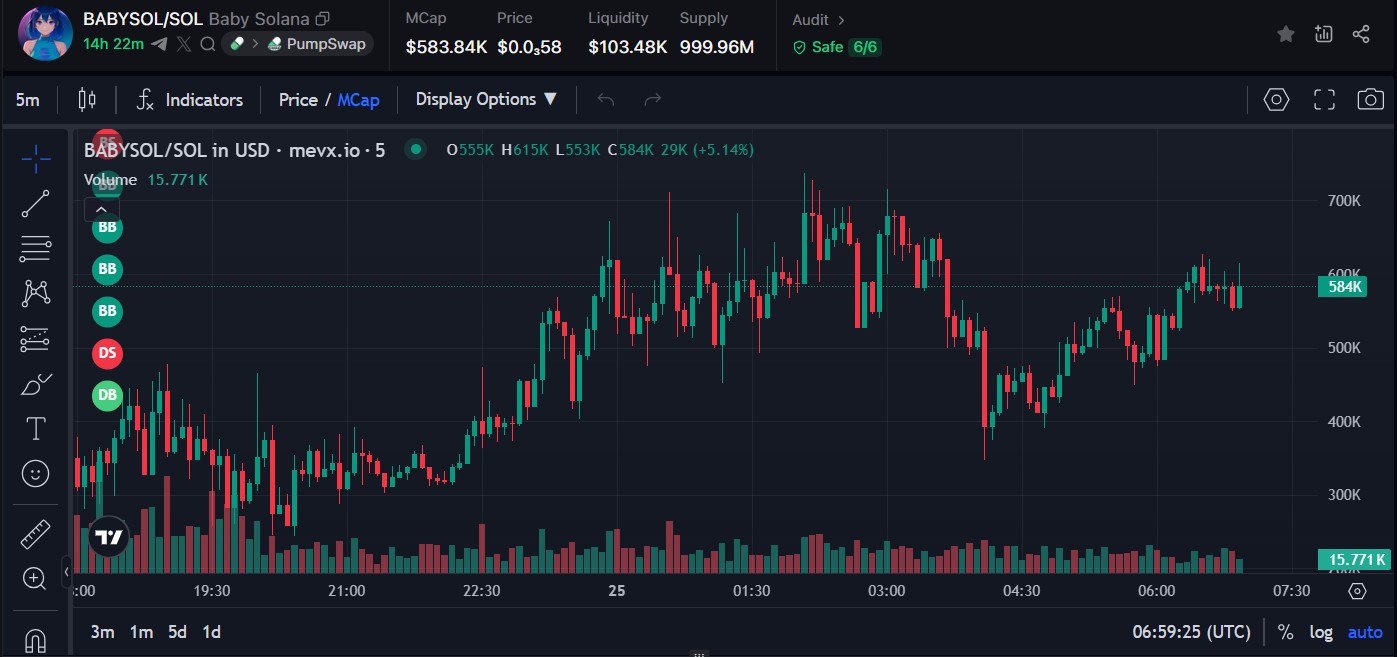1397x657 pixels.
Task: Open the Fibonacci and Gann tools
Action: point(36,248)
